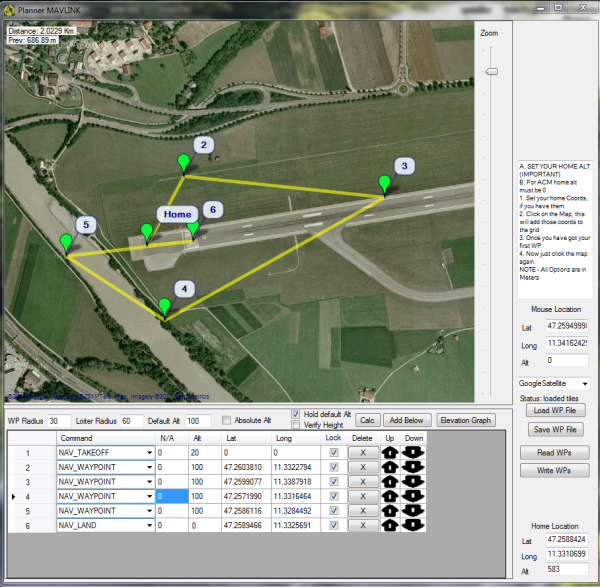The image size is (600, 587).
Task: Open command dropdown in row 5
Action: click(149, 511)
